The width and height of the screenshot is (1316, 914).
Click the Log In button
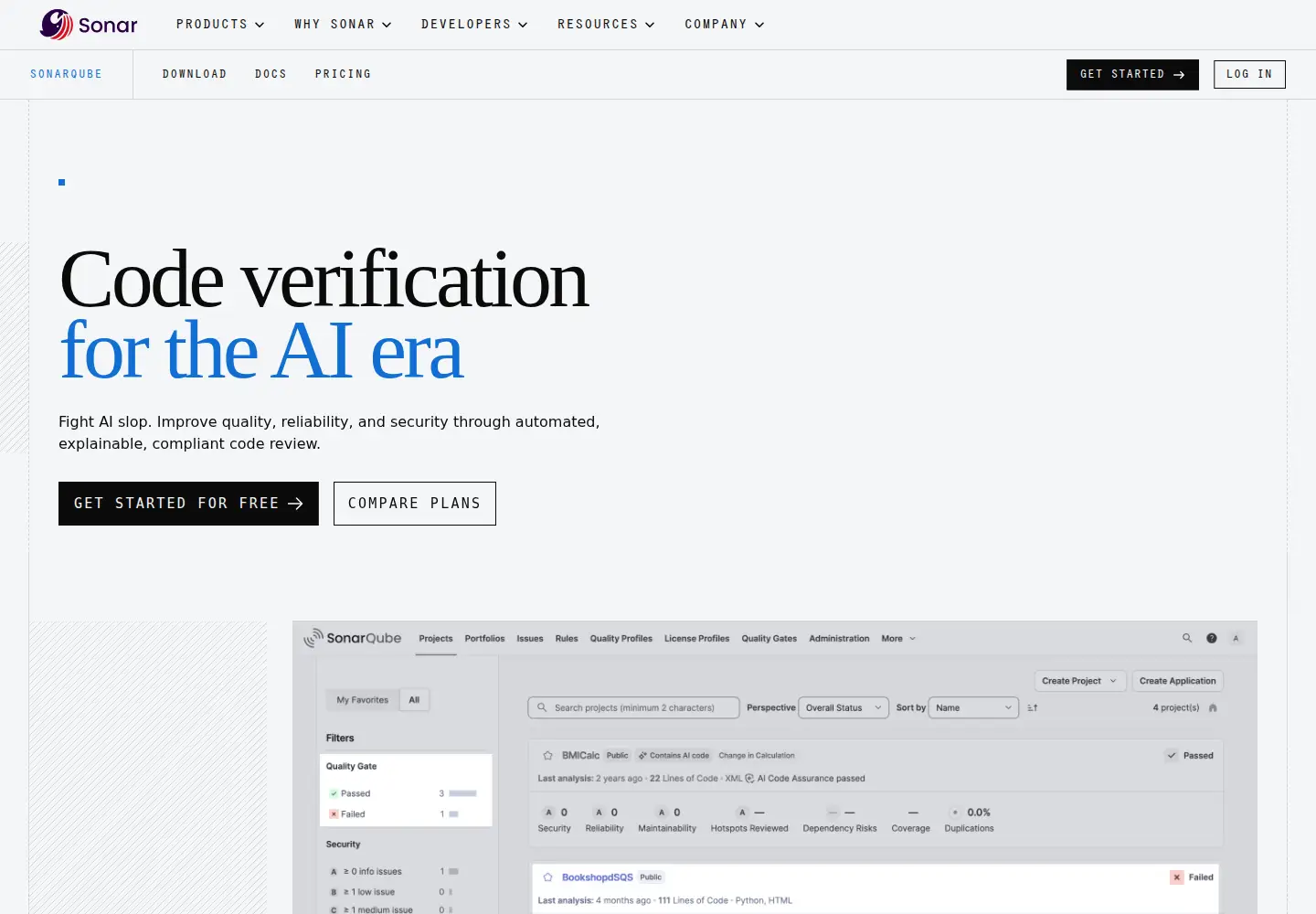[1249, 75]
